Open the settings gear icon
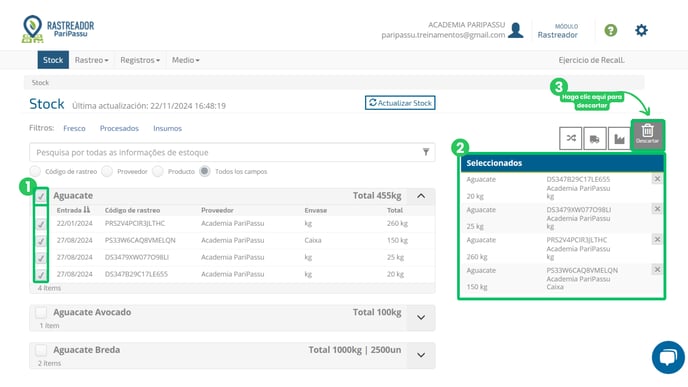Image resolution: width=688 pixels, height=387 pixels. pyautogui.click(x=641, y=30)
